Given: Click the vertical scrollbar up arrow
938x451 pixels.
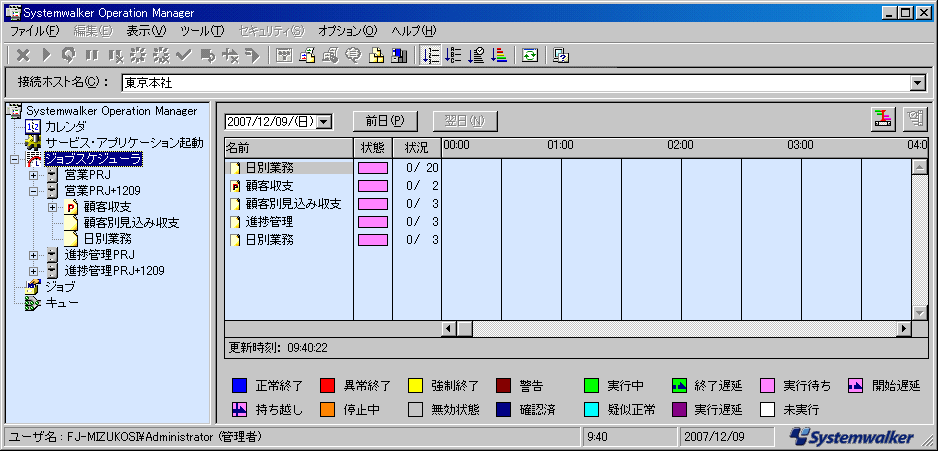Looking at the screenshot, I should 919,167.
